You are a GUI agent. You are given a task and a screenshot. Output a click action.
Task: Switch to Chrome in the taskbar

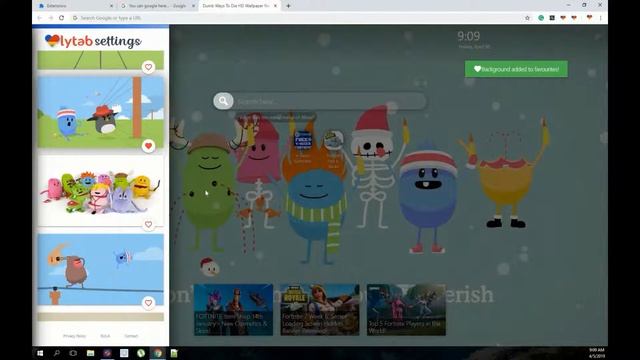(158, 353)
